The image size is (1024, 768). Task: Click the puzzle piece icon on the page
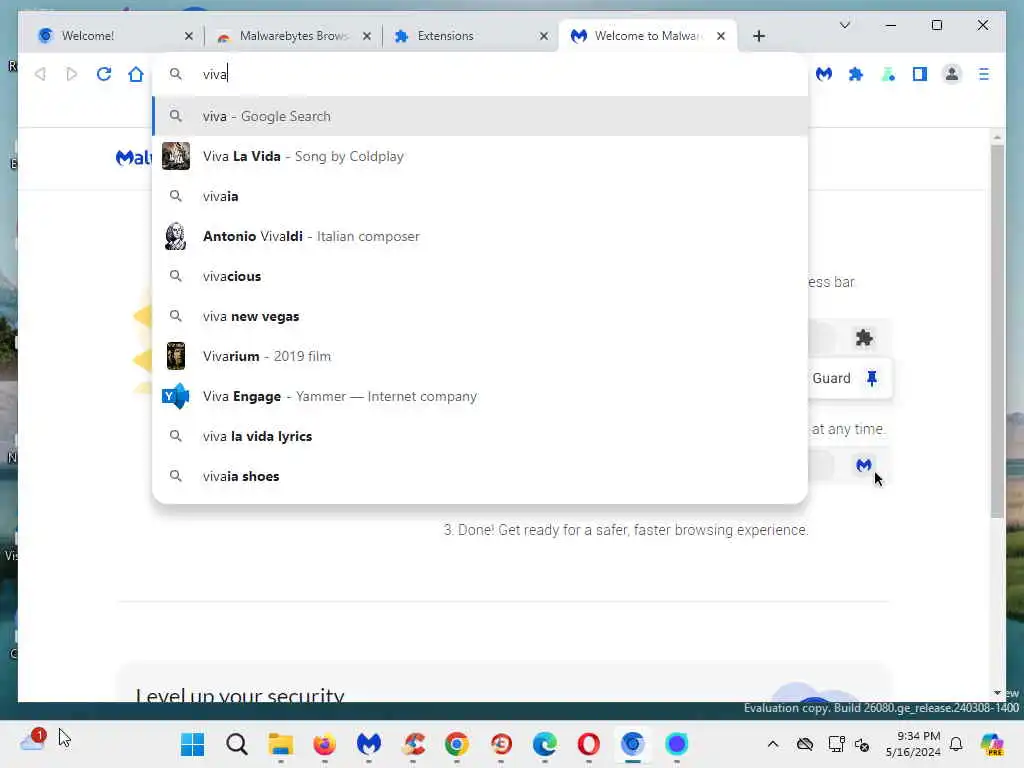[864, 338]
